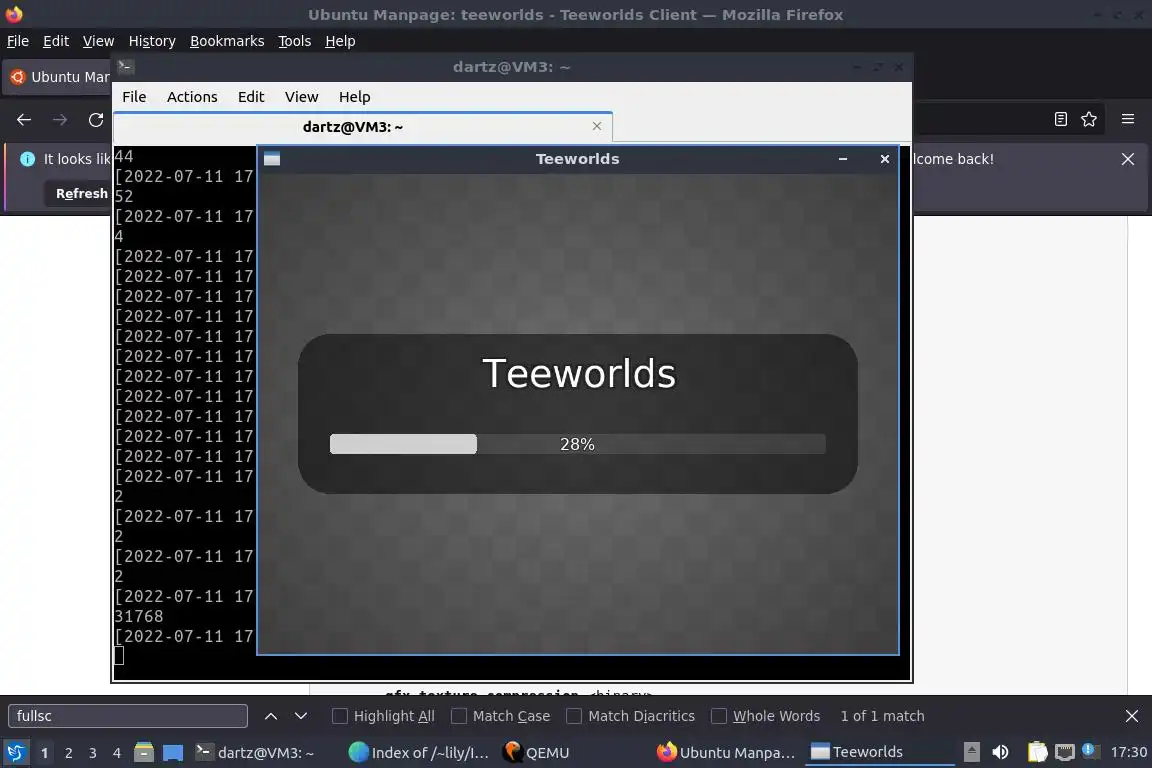Enable the Highlight All checkbox
1152x768 pixels.
click(x=339, y=716)
